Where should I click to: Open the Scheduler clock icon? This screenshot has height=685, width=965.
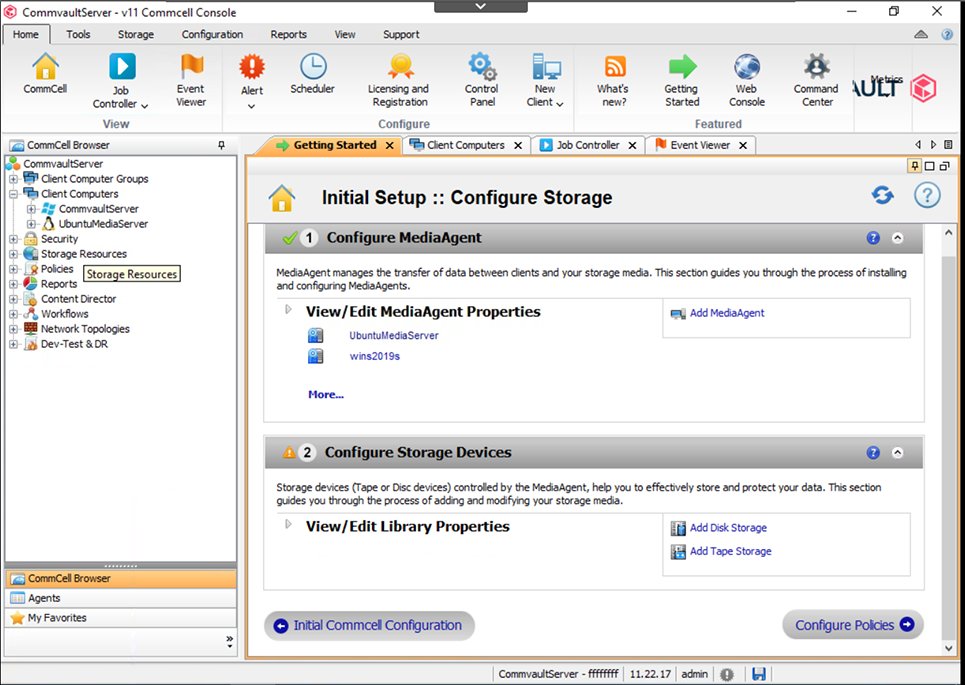[x=313, y=66]
